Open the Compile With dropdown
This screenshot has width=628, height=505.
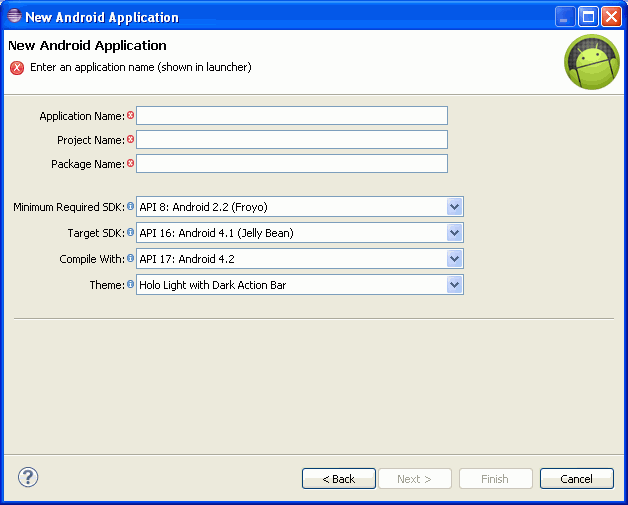pos(454,259)
